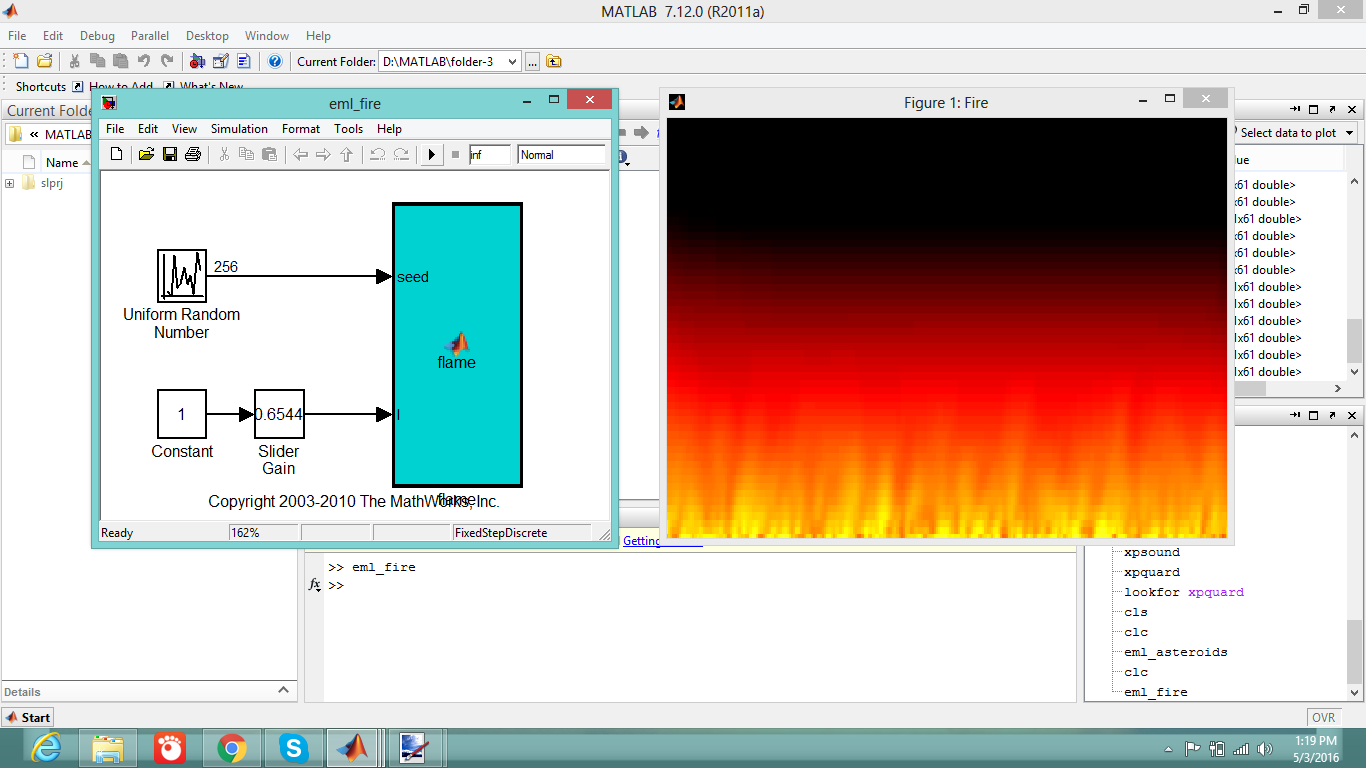1366x768 pixels.
Task: Click Undo icon in MATLAB main toolbar
Action: click(144, 61)
